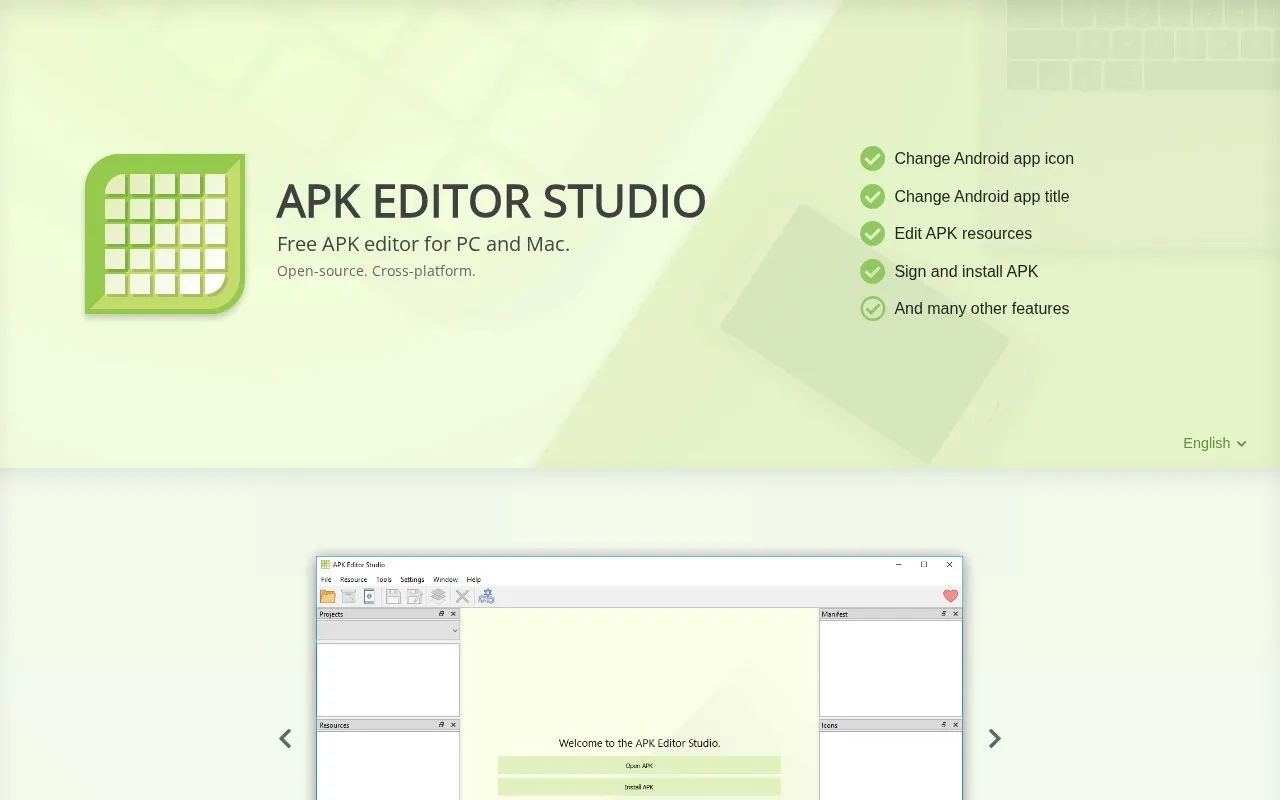
Task: Click the archive box icon in the app toolbar
Action: click(x=348, y=596)
